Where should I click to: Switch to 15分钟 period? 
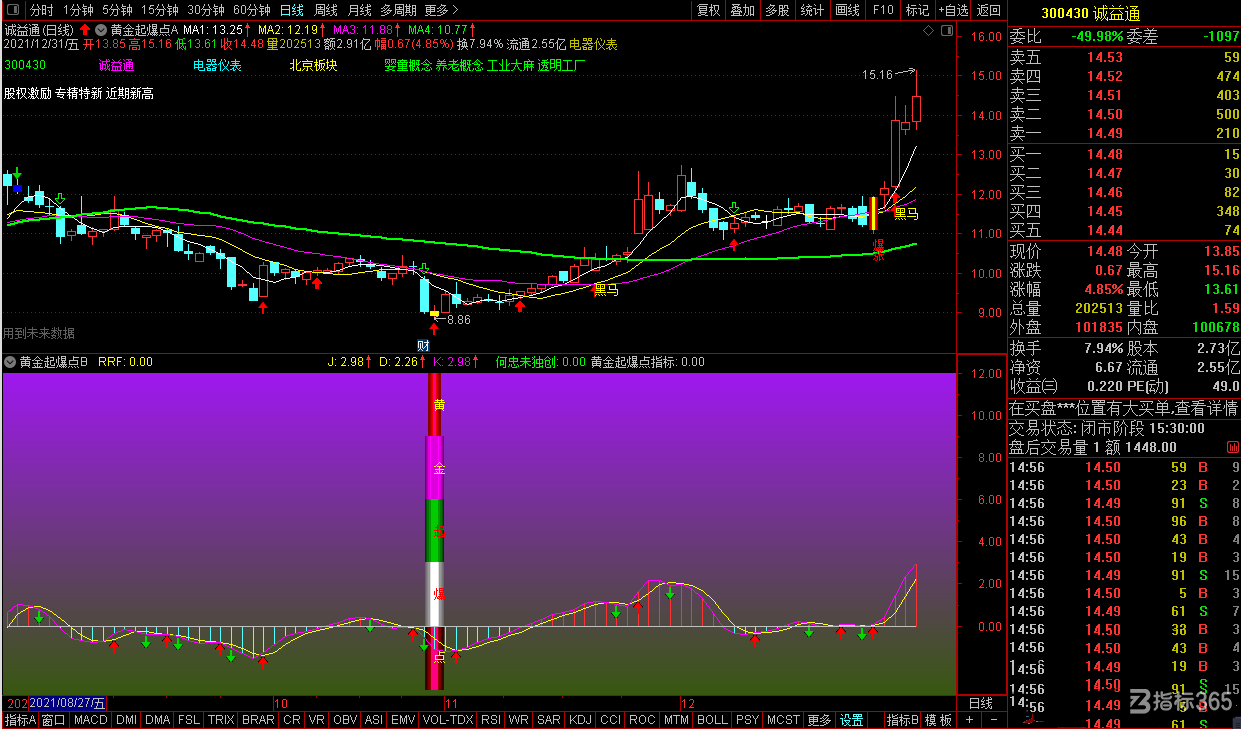[160, 10]
